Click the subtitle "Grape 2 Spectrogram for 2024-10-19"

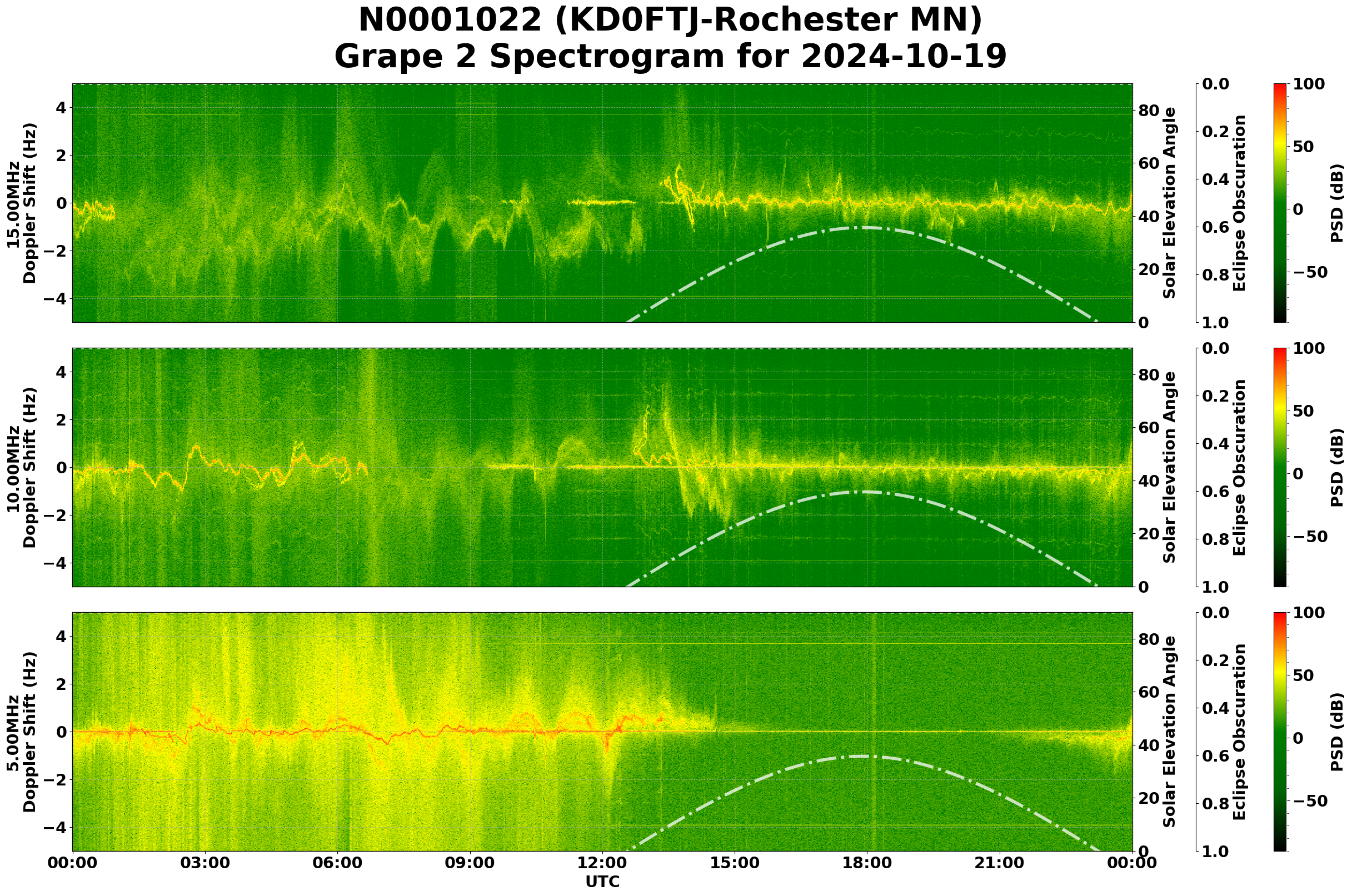(x=670, y=57)
